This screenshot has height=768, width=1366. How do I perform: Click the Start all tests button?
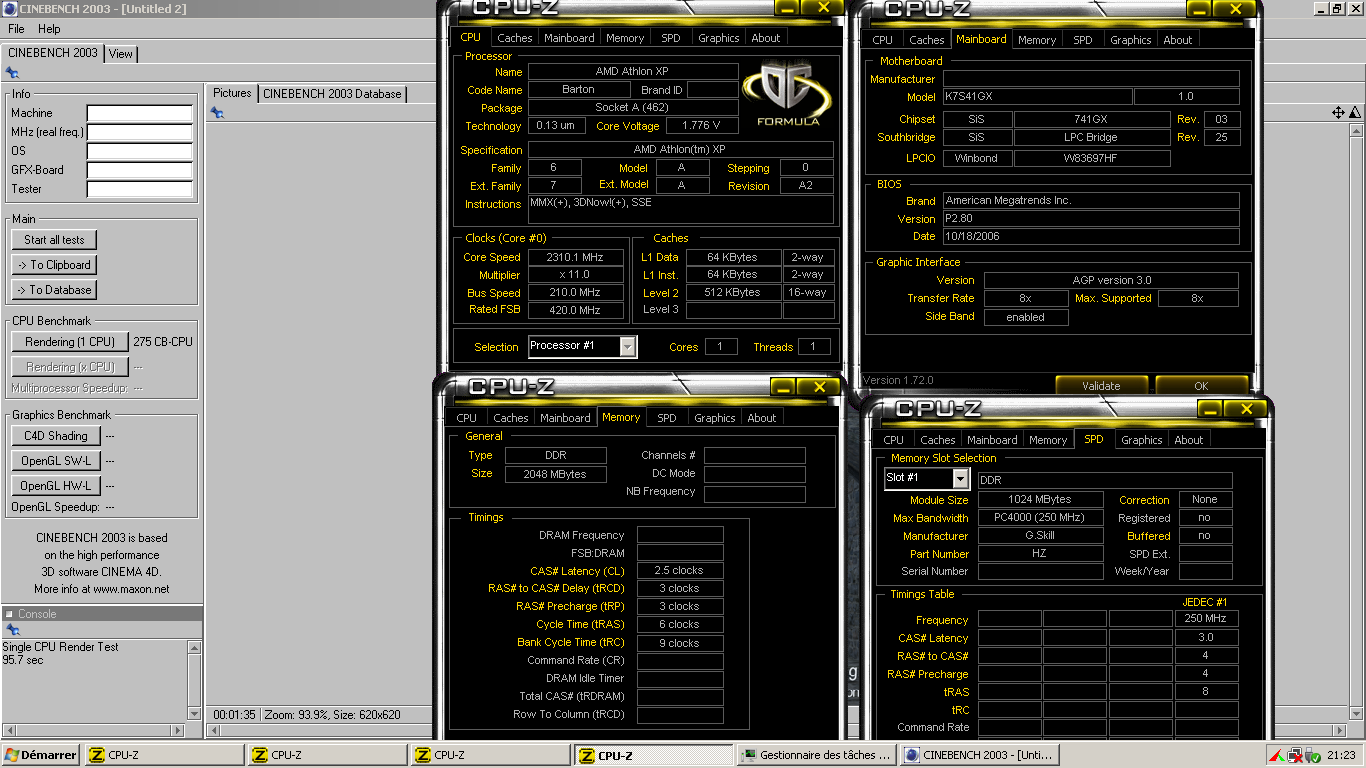(54, 240)
